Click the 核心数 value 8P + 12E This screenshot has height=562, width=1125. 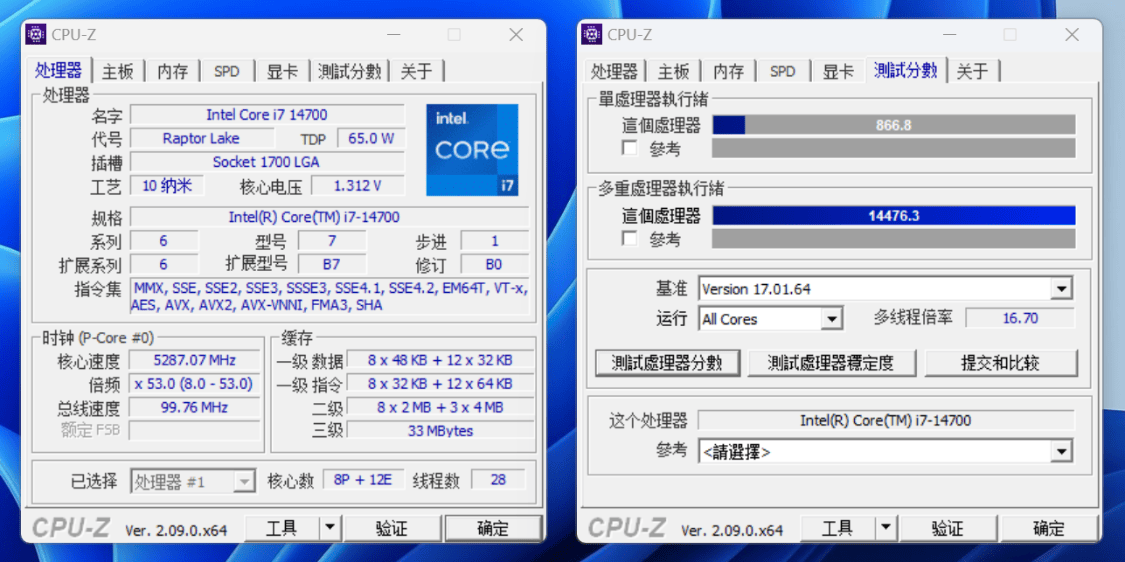tap(363, 480)
